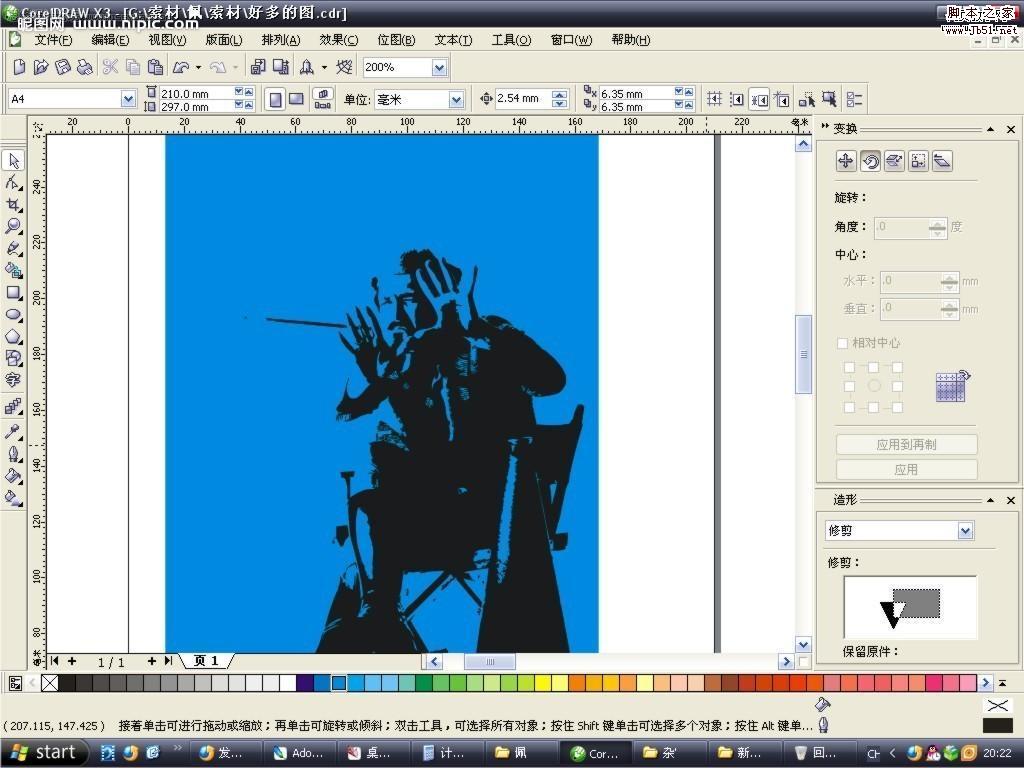Switch to Position tab in Transform docker
Image resolution: width=1024 pixels, height=768 pixels.
click(x=846, y=161)
